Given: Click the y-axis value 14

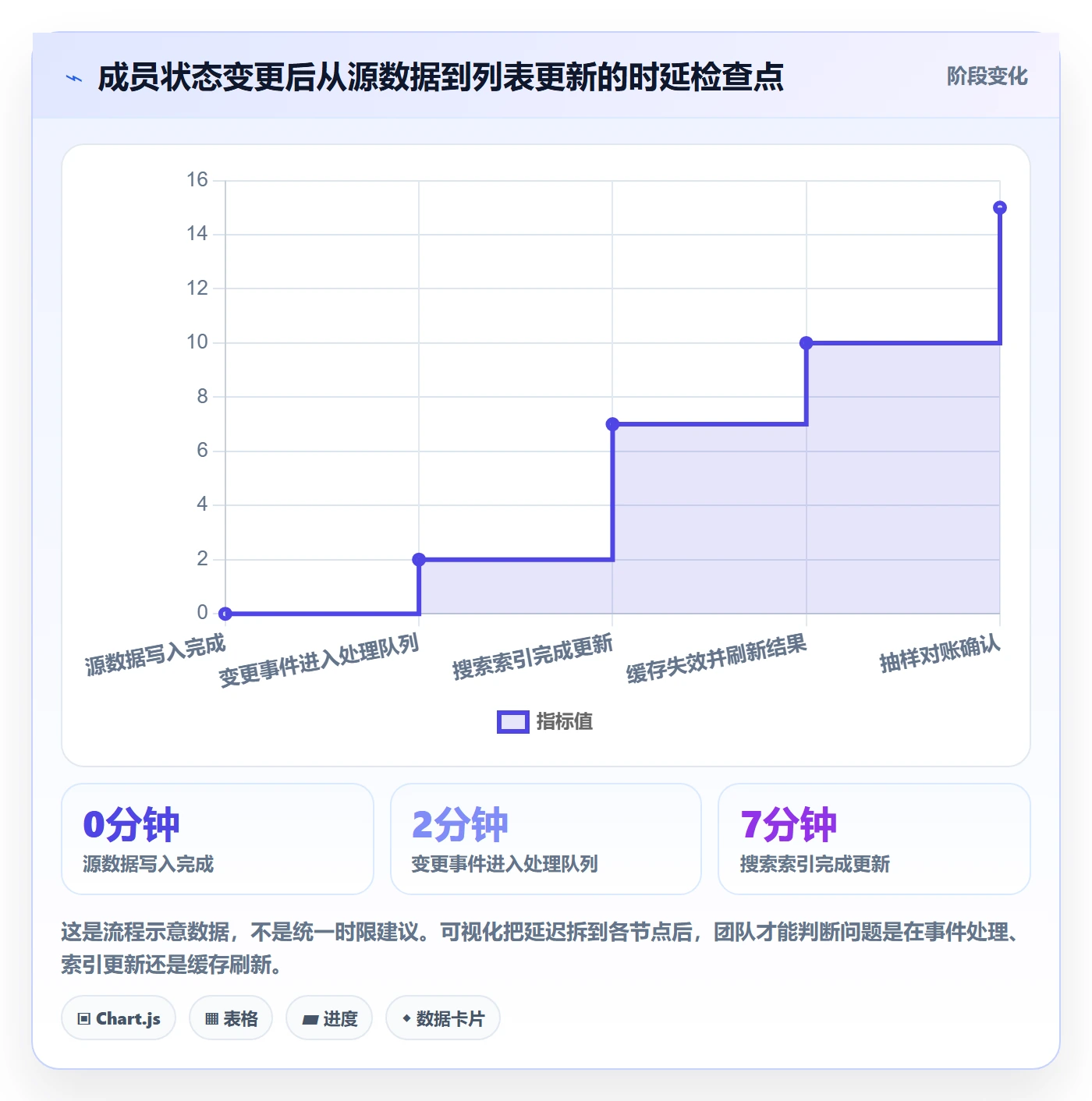Looking at the screenshot, I should (x=197, y=234).
